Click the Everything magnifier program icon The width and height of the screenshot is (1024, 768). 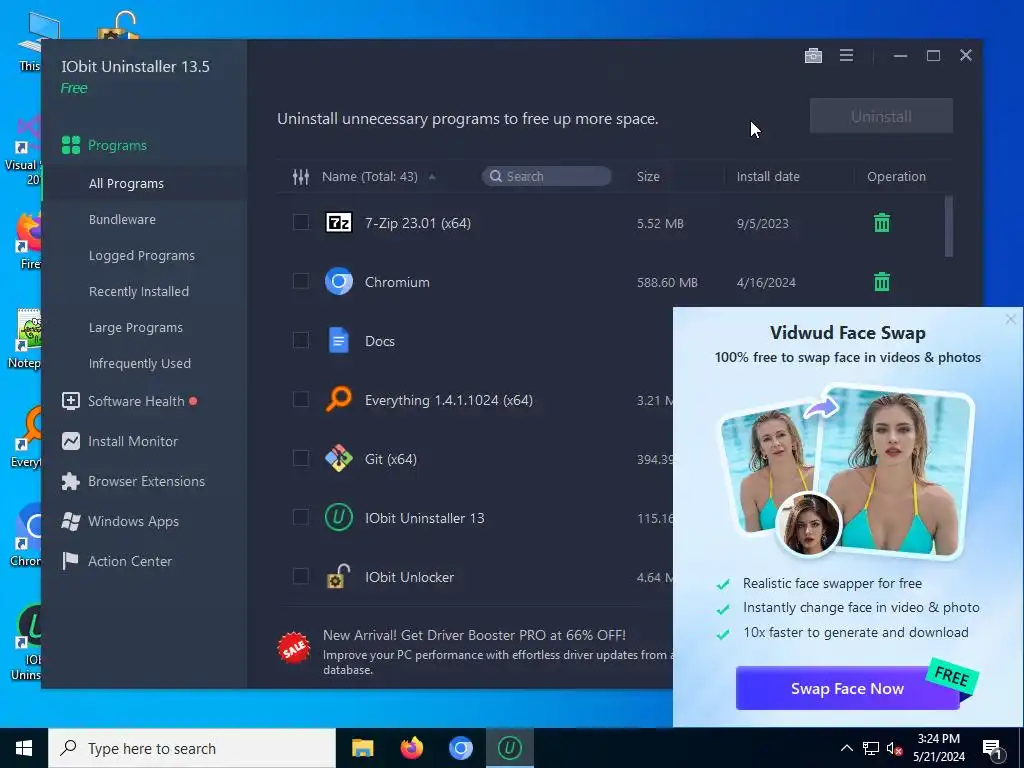point(339,399)
